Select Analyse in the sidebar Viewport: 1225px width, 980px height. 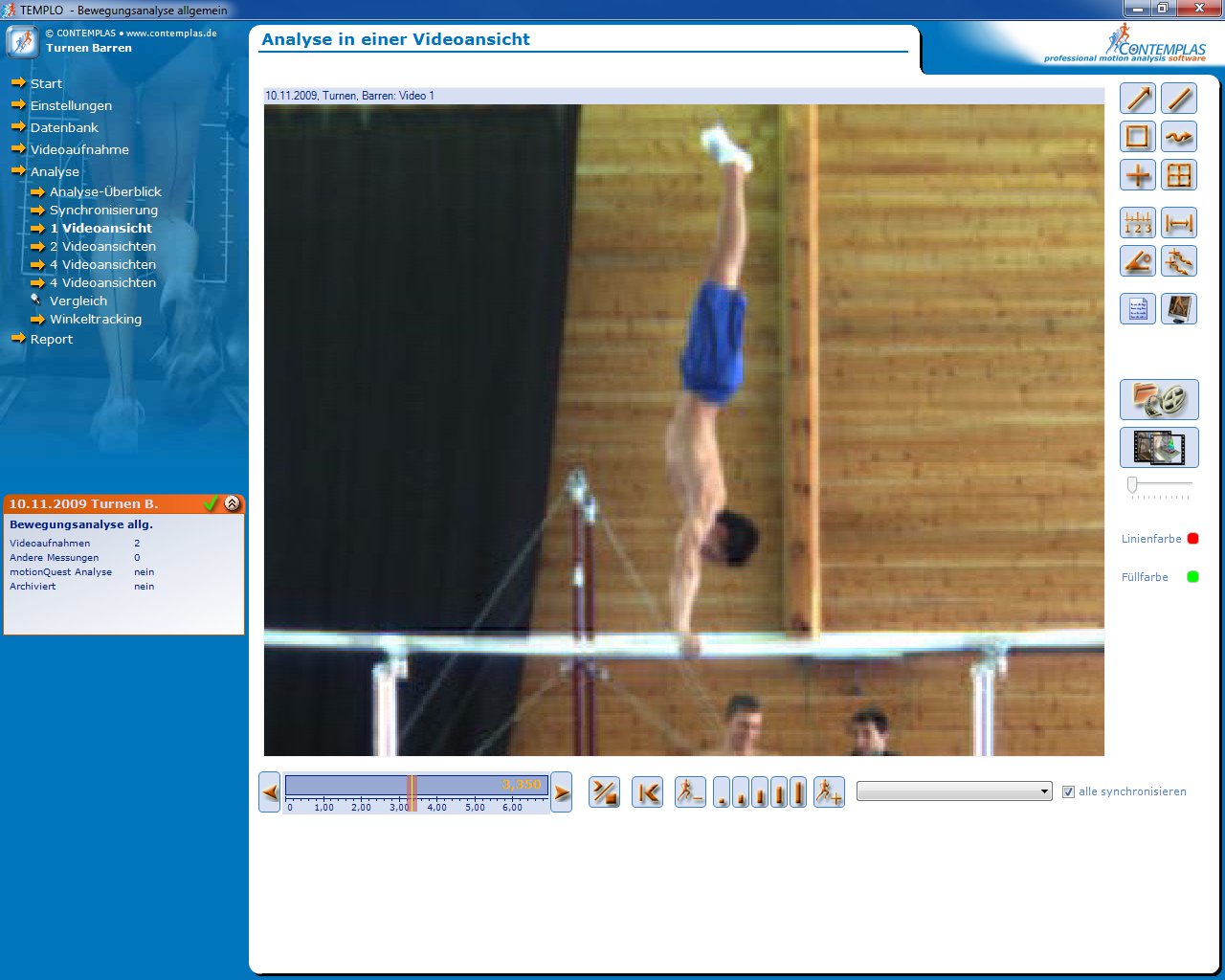[55, 171]
